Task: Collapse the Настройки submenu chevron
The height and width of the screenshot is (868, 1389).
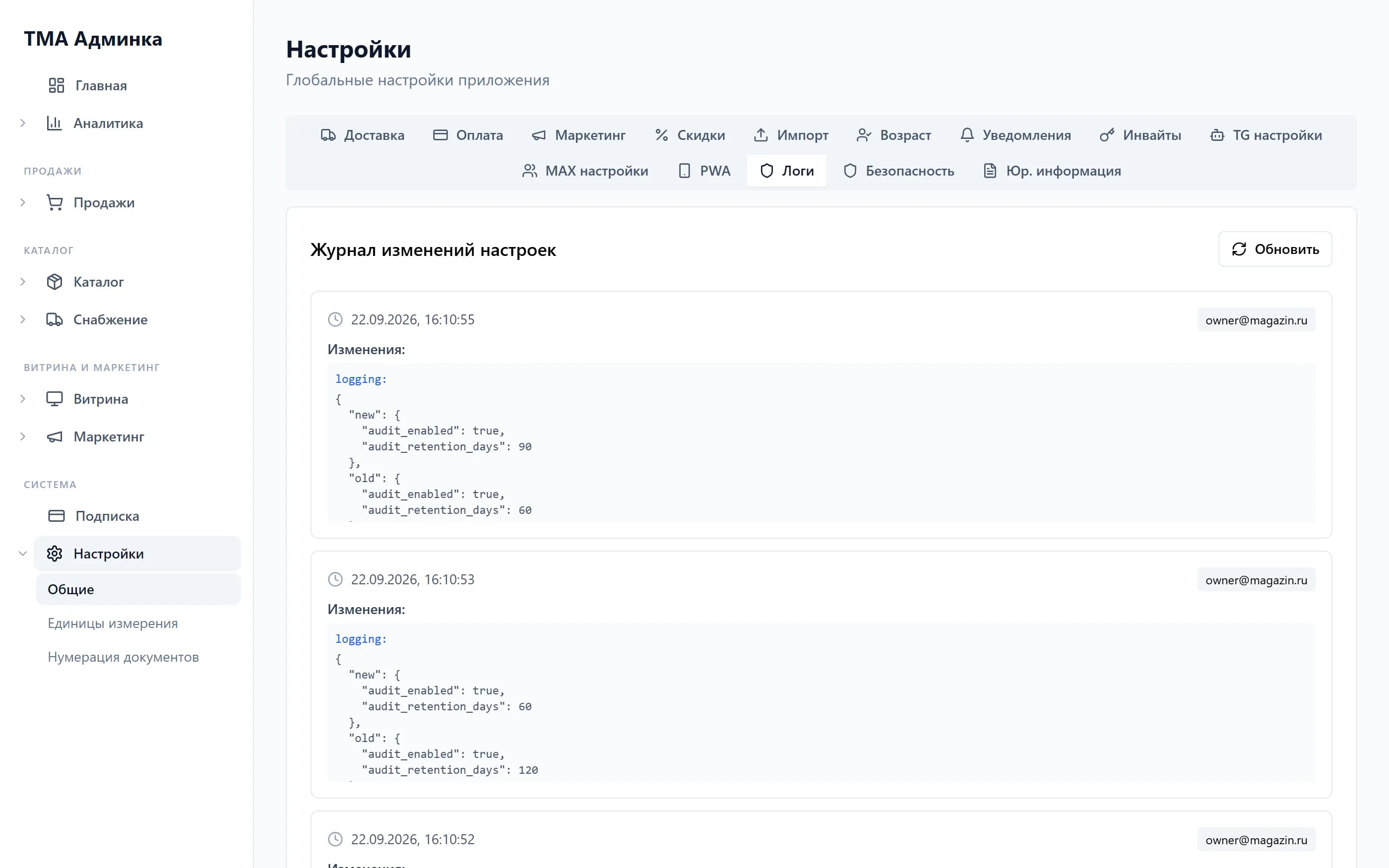Action: [x=23, y=554]
